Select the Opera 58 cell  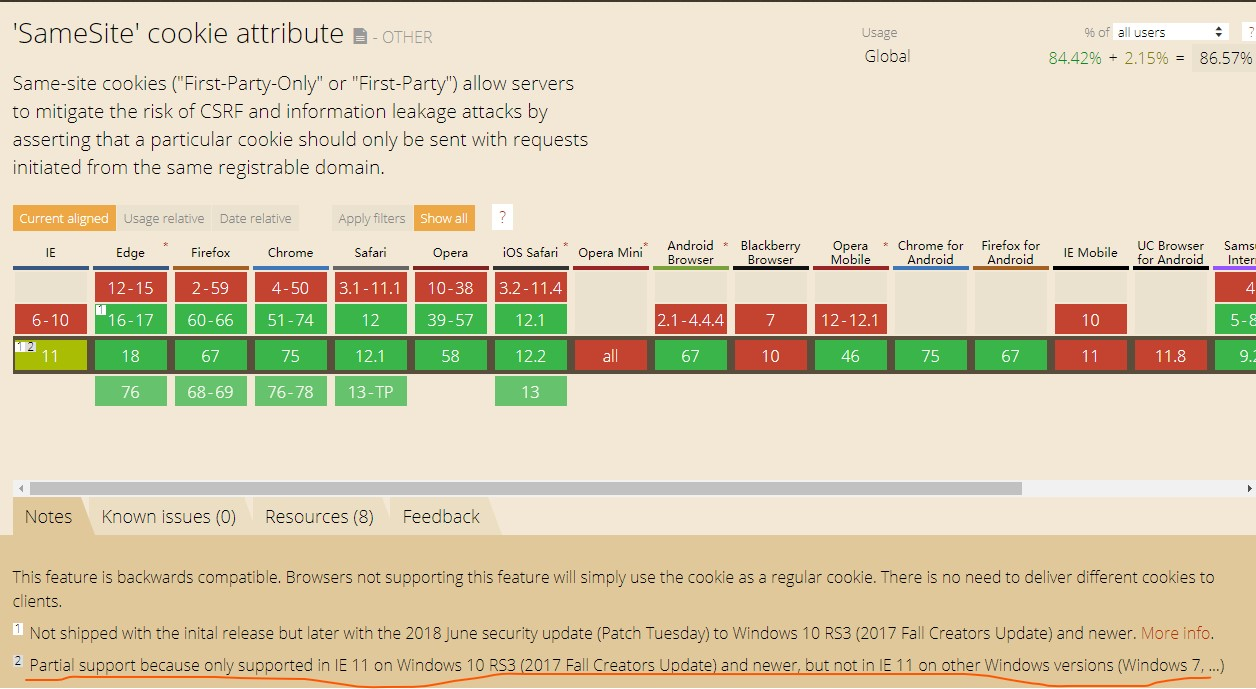click(x=450, y=356)
